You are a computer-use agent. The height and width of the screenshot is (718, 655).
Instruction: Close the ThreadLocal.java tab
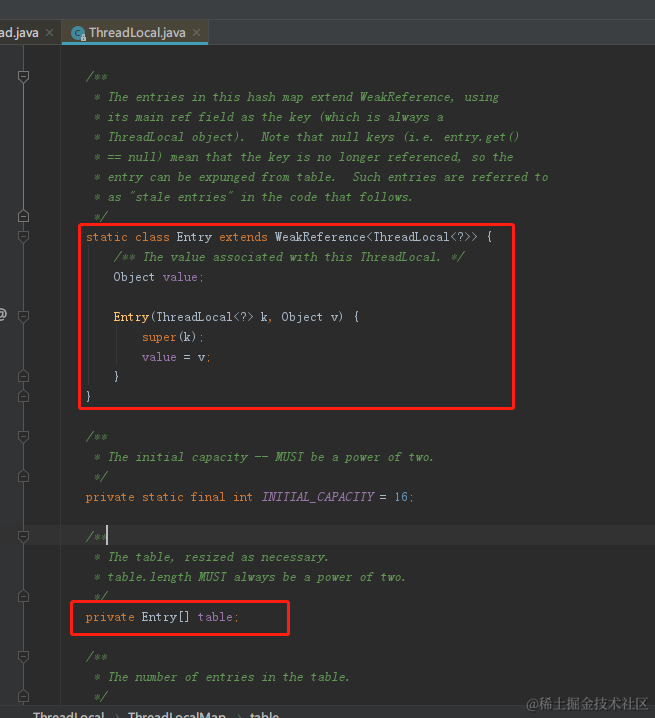(196, 33)
